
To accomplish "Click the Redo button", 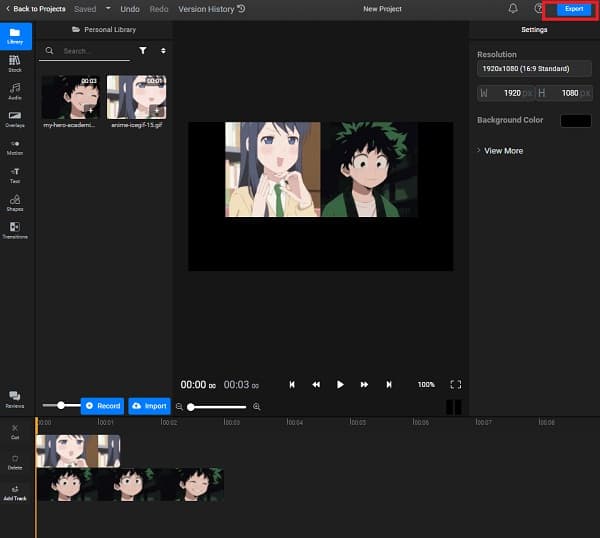I will pos(159,9).
